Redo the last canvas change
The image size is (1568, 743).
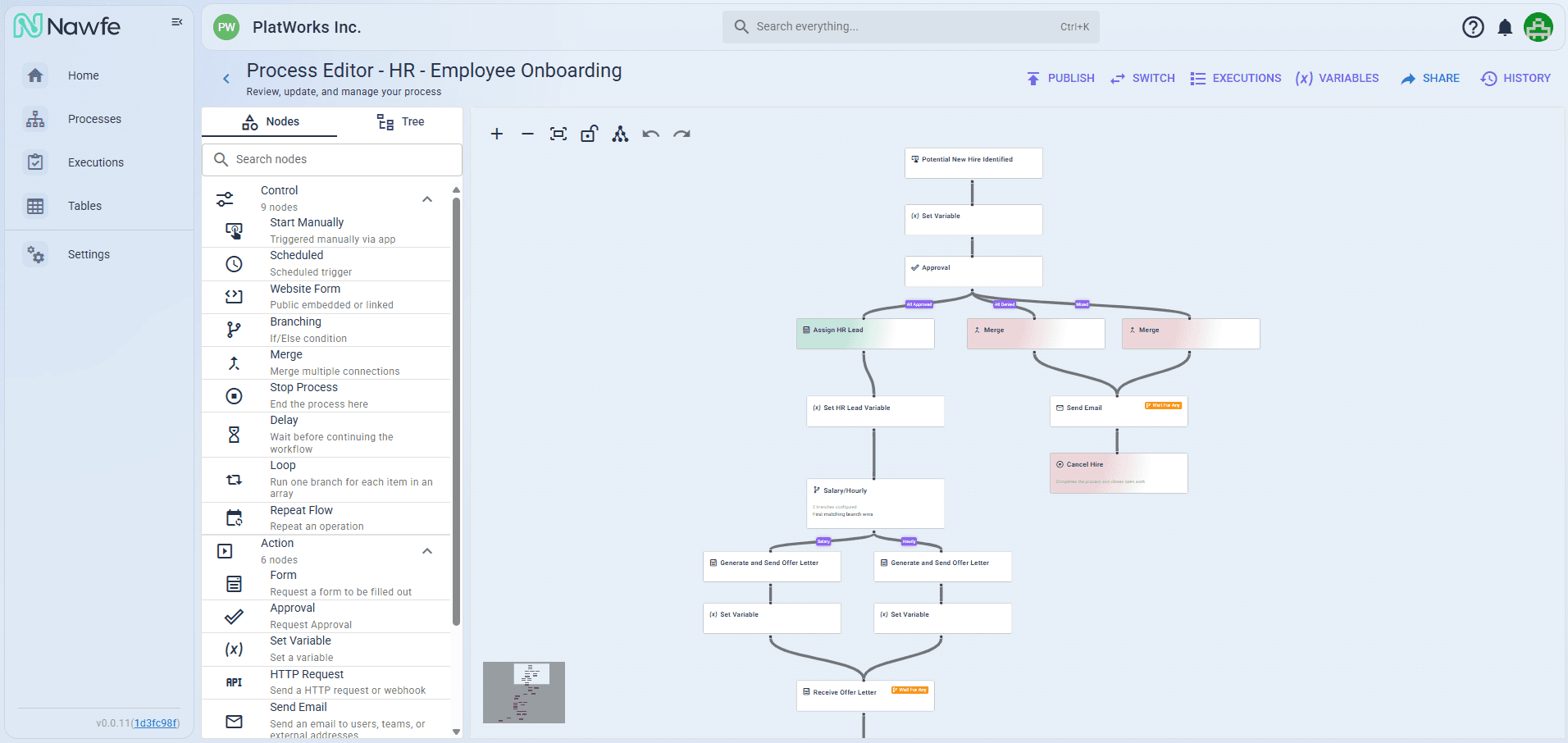[x=681, y=134]
